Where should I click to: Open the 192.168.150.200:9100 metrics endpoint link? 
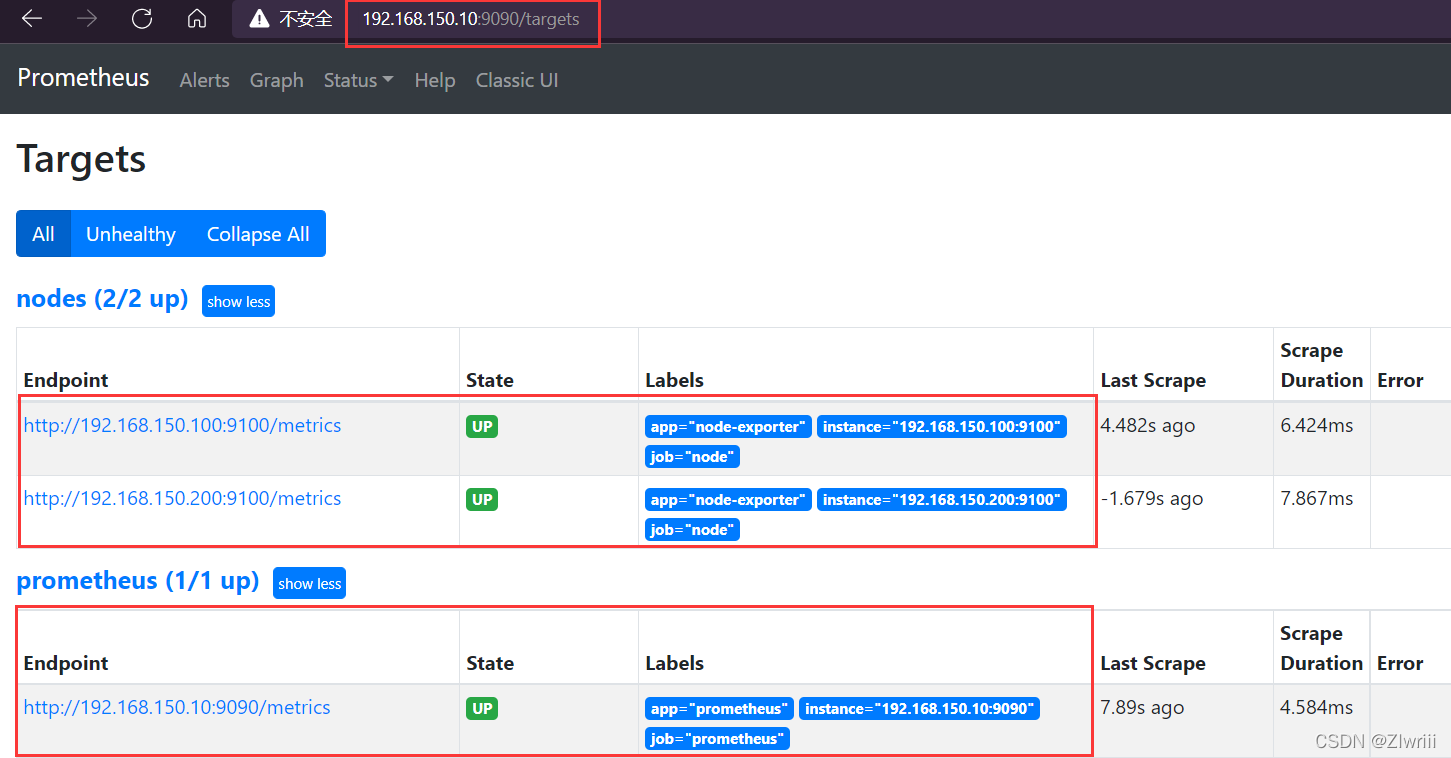182,498
